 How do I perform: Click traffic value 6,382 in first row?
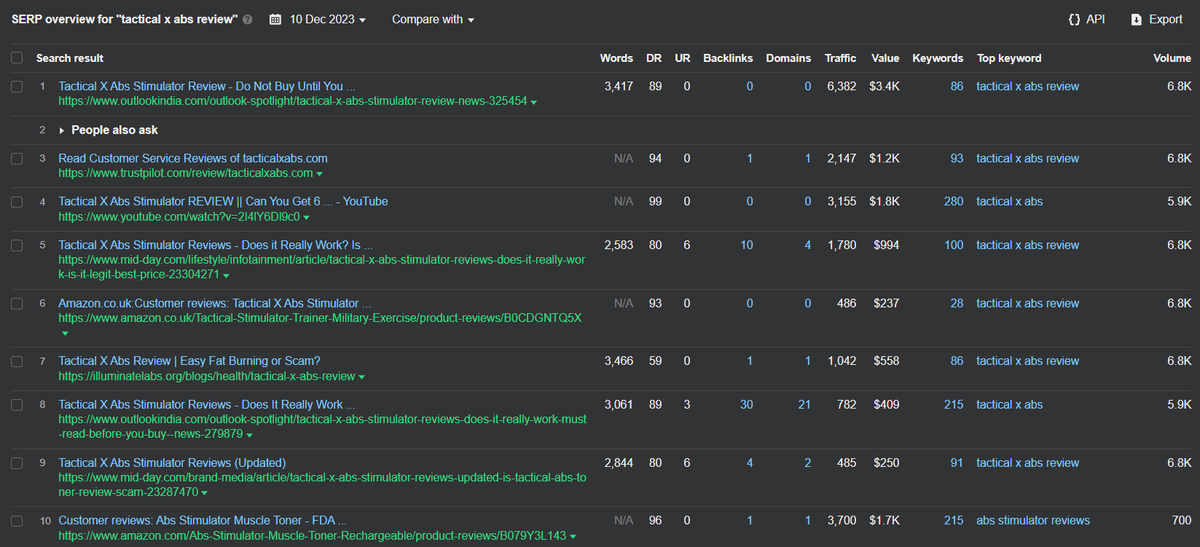pos(842,87)
